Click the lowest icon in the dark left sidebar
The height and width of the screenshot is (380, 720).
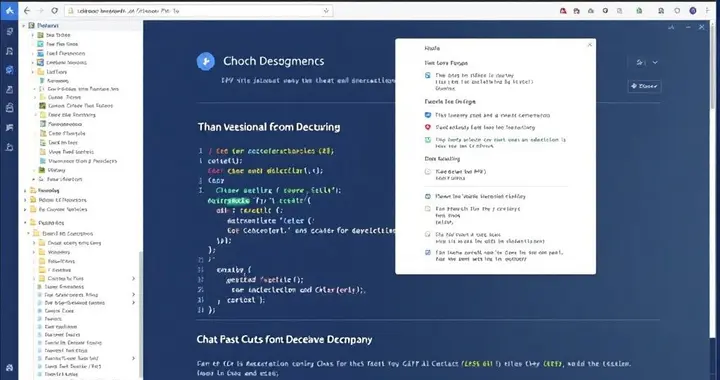[x=9, y=368]
